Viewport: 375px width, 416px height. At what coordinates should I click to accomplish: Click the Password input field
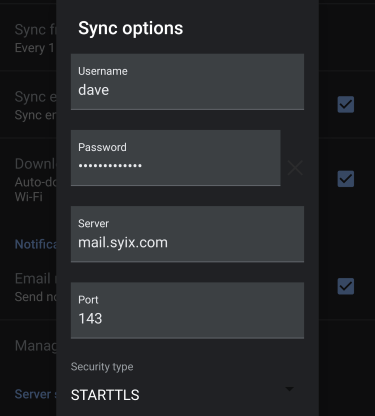[x=176, y=158]
